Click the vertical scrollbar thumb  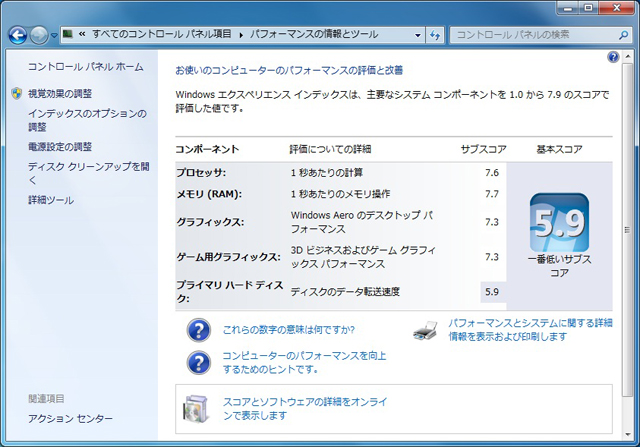click(628, 229)
